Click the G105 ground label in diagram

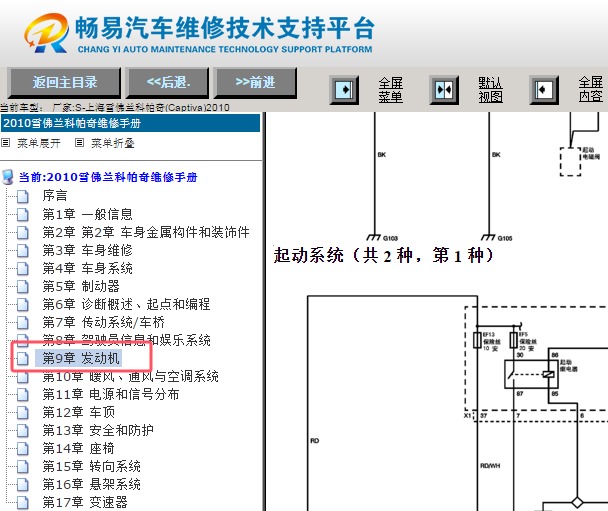point(505,238)
